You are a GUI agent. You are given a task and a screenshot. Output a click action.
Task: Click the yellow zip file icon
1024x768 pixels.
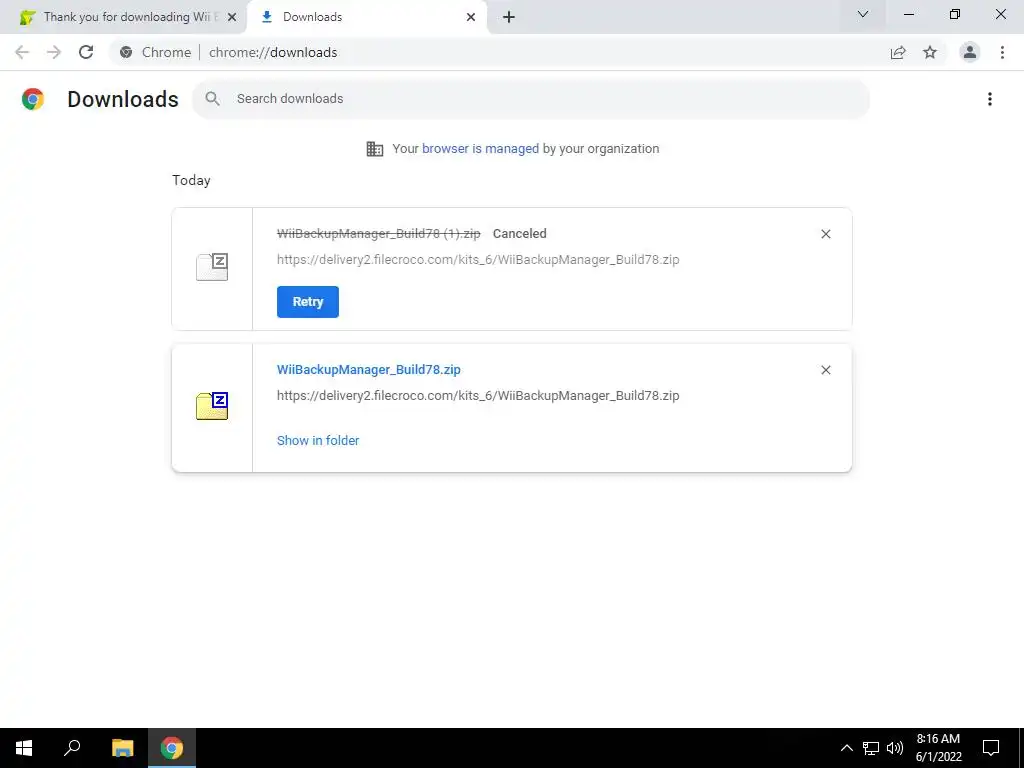click(212, 406)
